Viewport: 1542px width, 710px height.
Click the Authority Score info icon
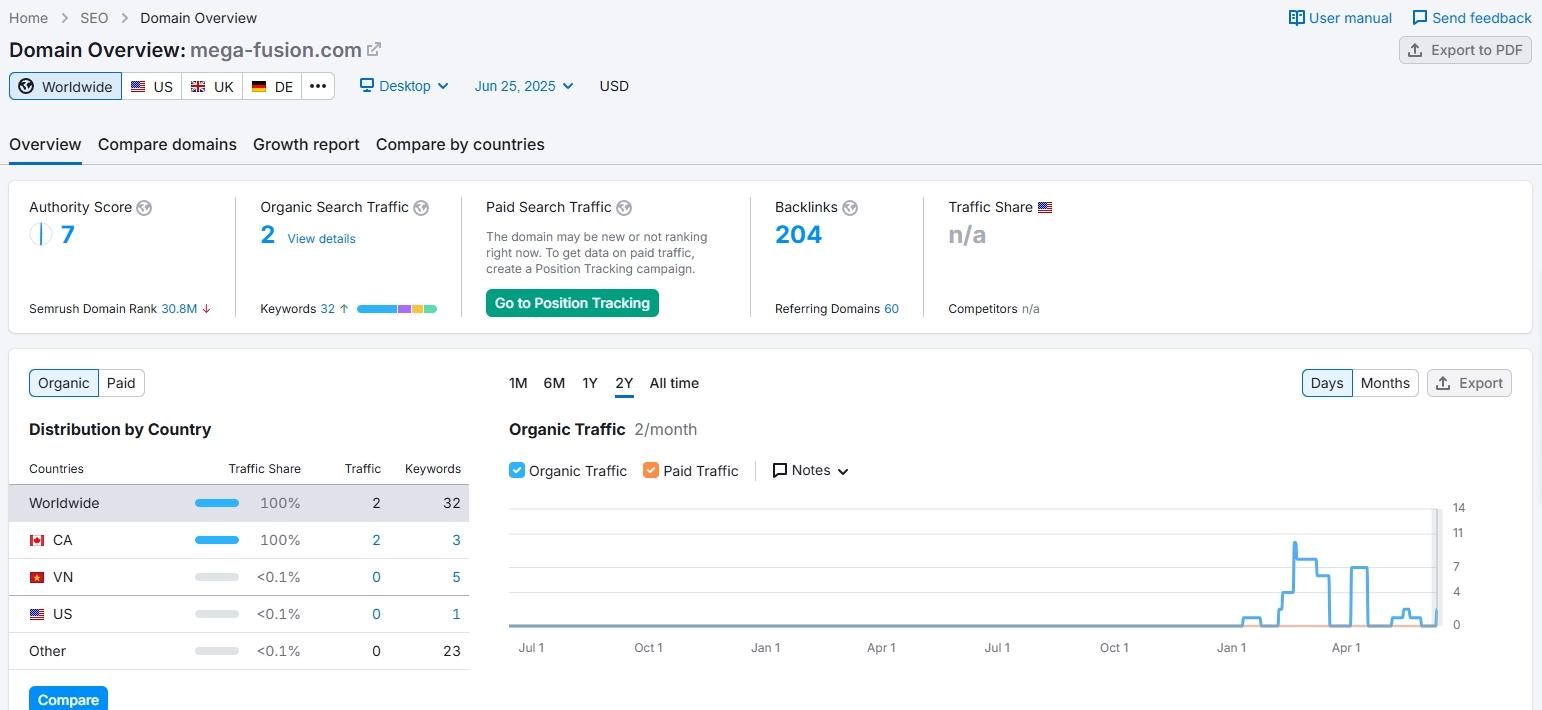point(144,208)
